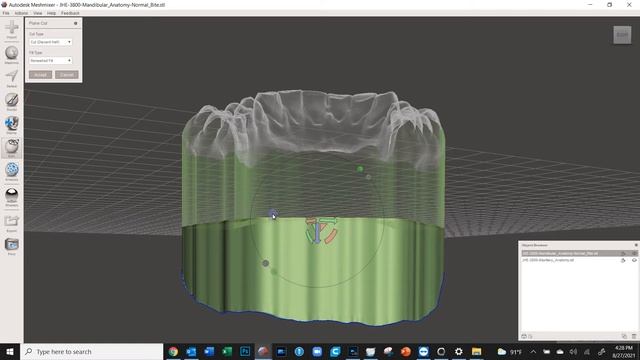
Task: Open the Print tool
Action: point(11,247)
